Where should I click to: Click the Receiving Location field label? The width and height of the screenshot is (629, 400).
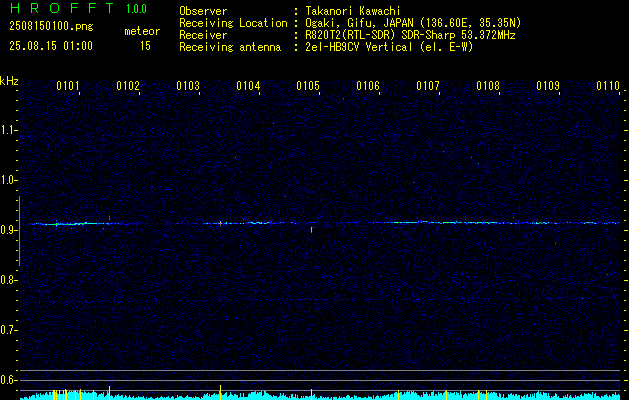point(233,23)
